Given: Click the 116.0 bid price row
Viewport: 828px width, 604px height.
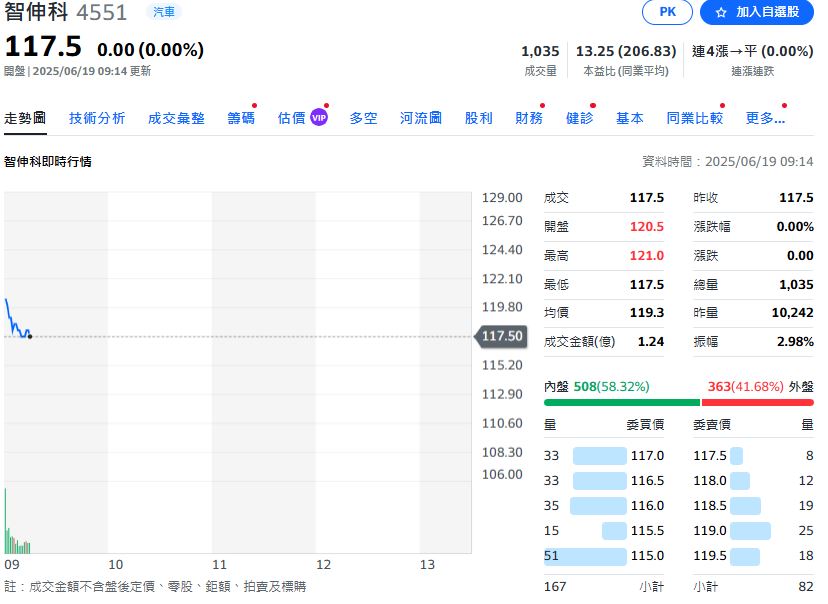Looking at the screenshot, I should pos(604,505).
